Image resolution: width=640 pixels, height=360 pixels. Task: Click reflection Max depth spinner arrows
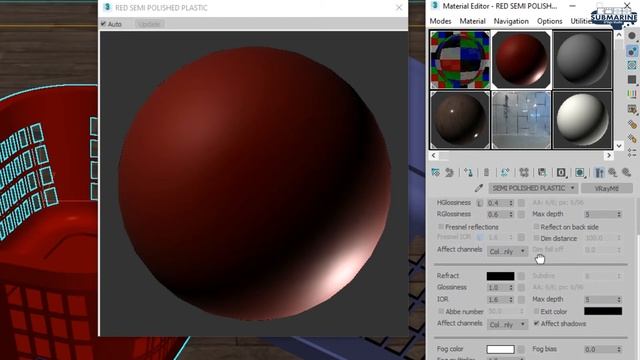coord(619,214)
